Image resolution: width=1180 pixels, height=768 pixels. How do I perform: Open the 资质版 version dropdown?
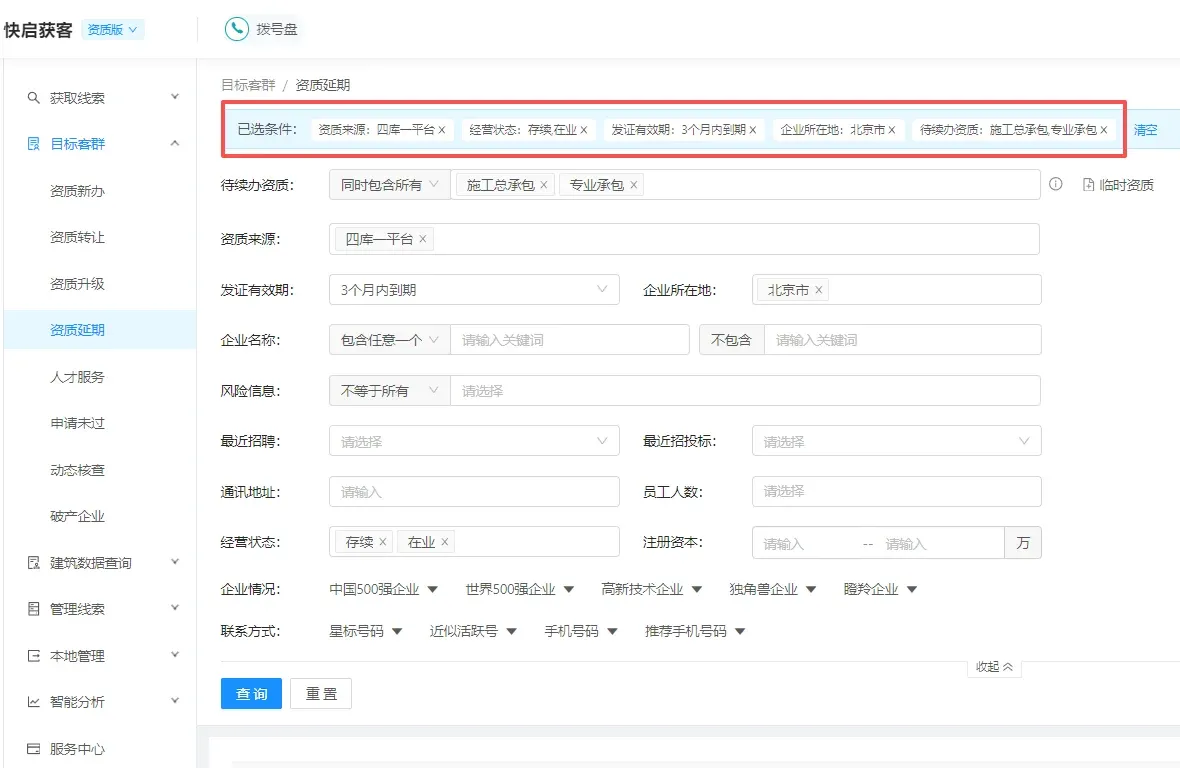coord(112,29)
